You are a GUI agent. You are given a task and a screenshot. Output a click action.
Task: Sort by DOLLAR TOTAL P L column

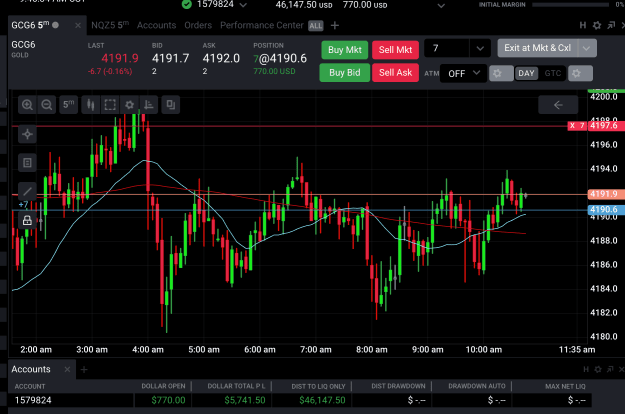click(236, 386)
